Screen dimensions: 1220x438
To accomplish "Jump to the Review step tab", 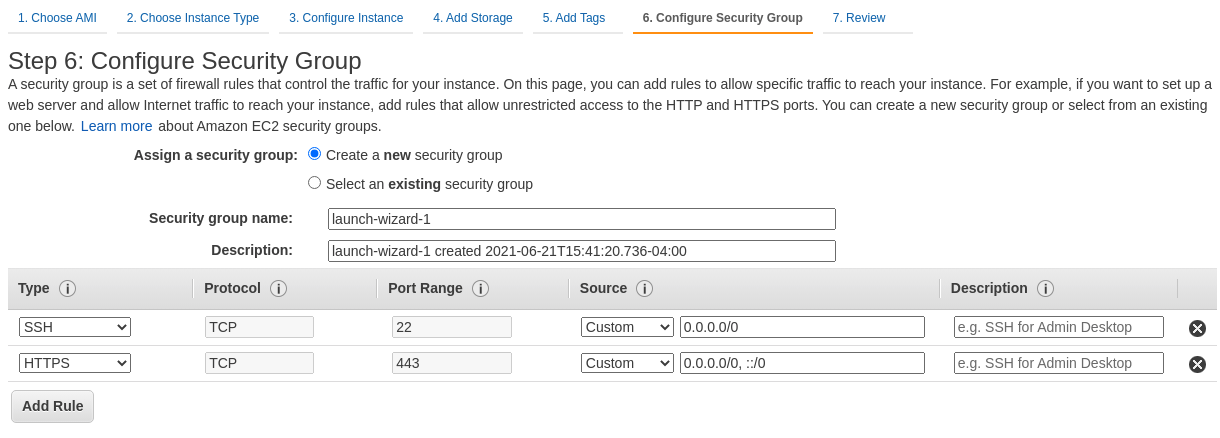I will pyautogui.click(x=858, y=18).
